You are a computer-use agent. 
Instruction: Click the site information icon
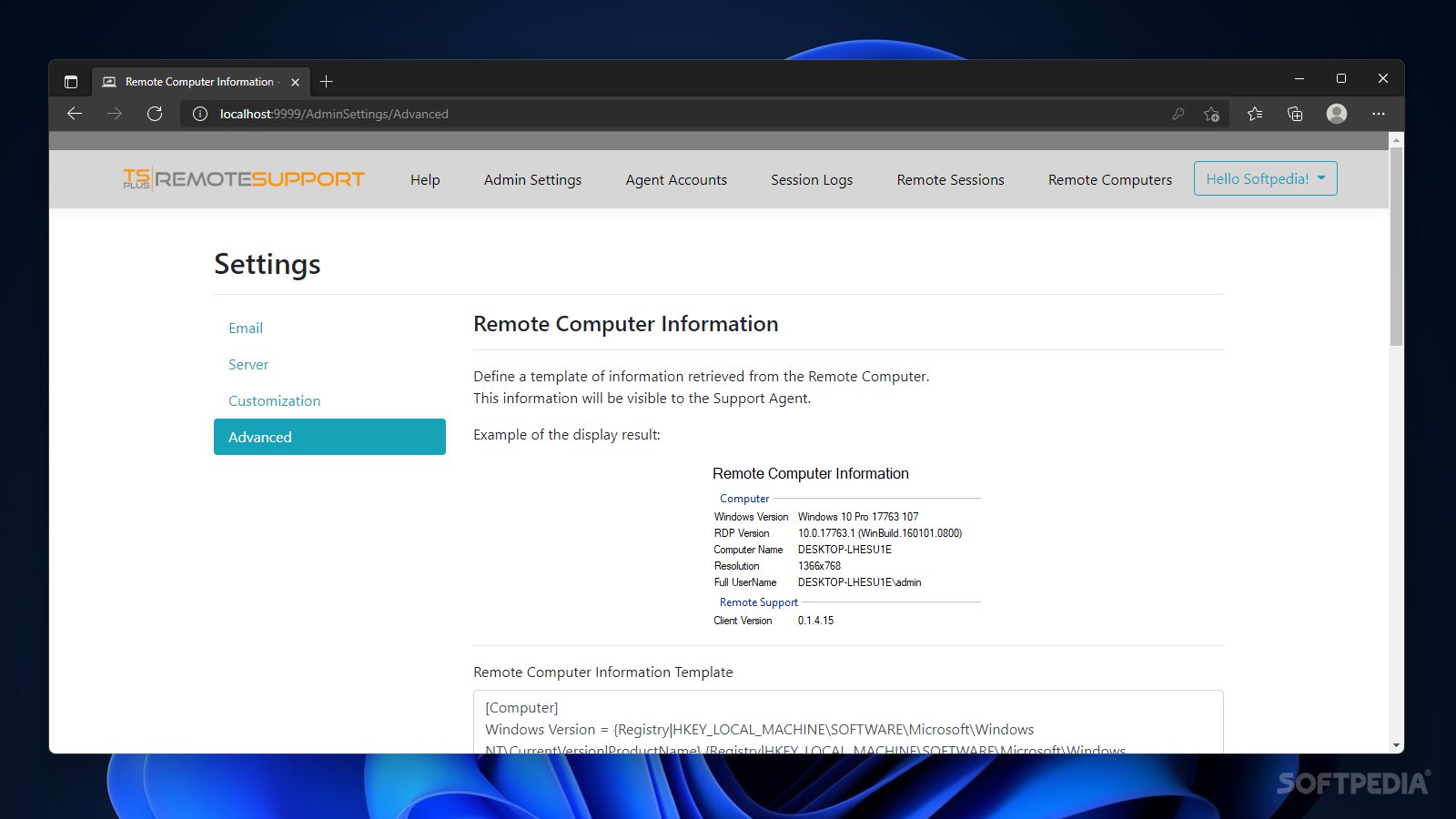(200, 114)
